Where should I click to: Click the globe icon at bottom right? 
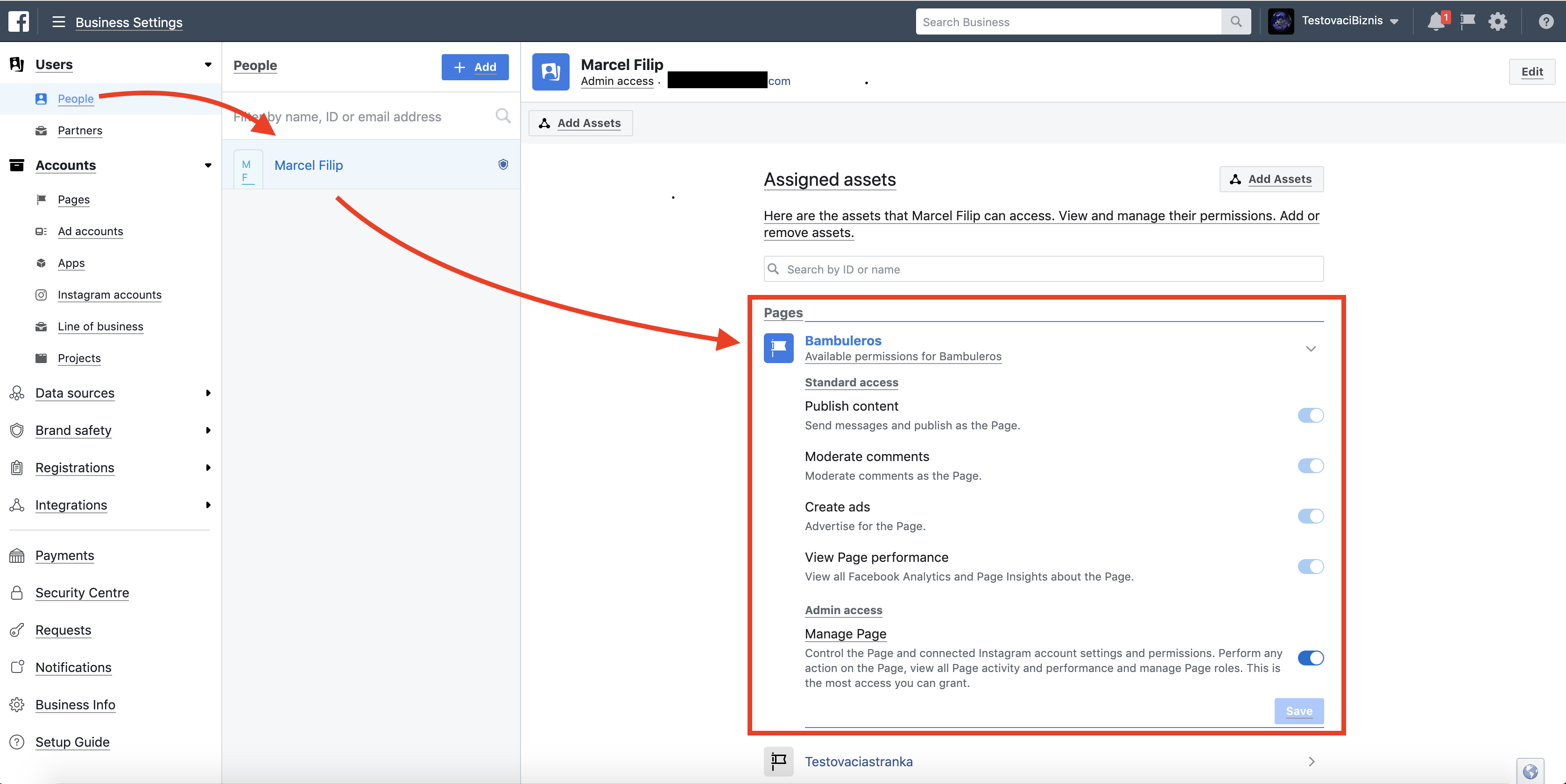pyautogui.click(x=1530, y=771)
